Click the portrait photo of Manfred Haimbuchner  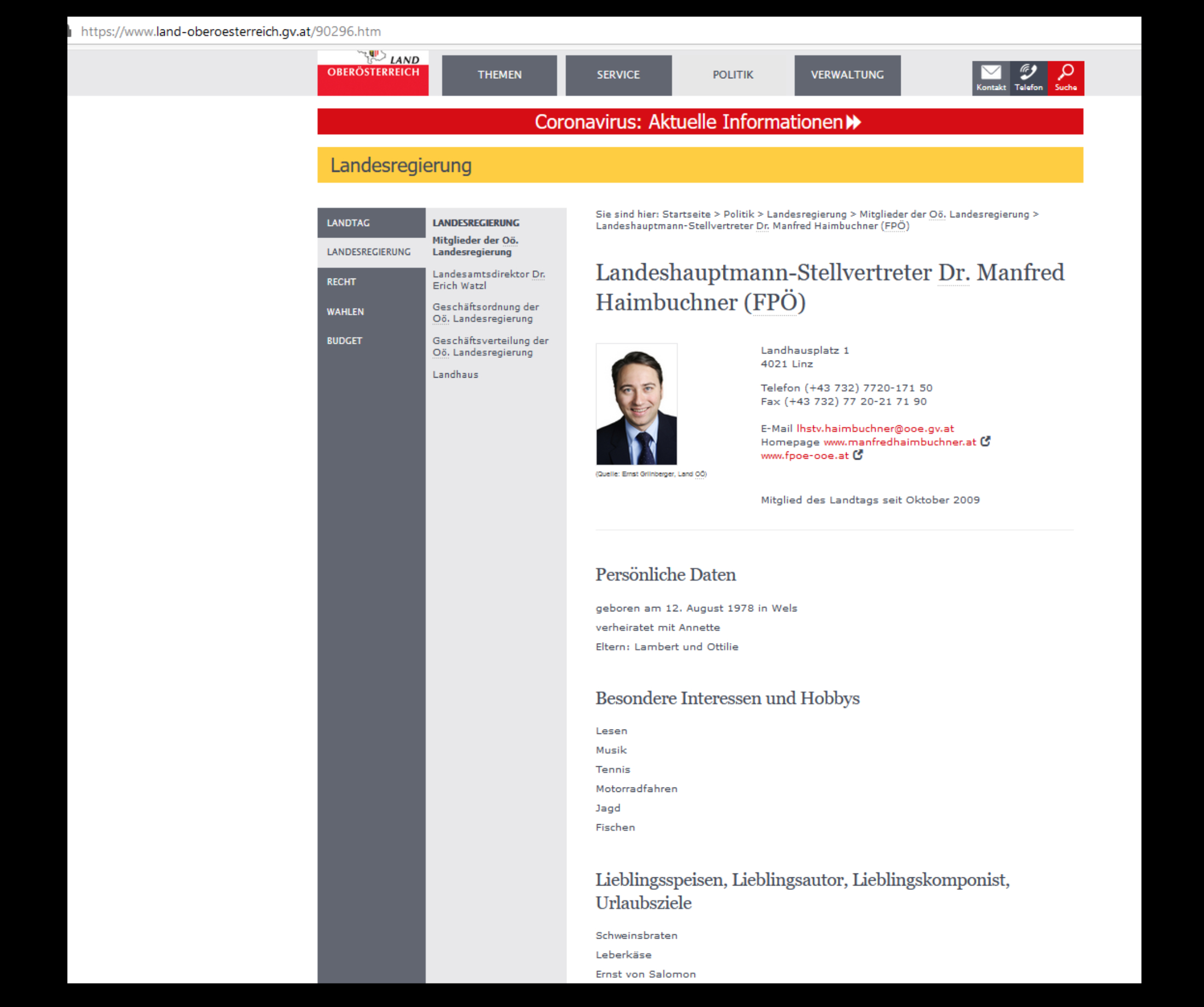pos(636,405)
